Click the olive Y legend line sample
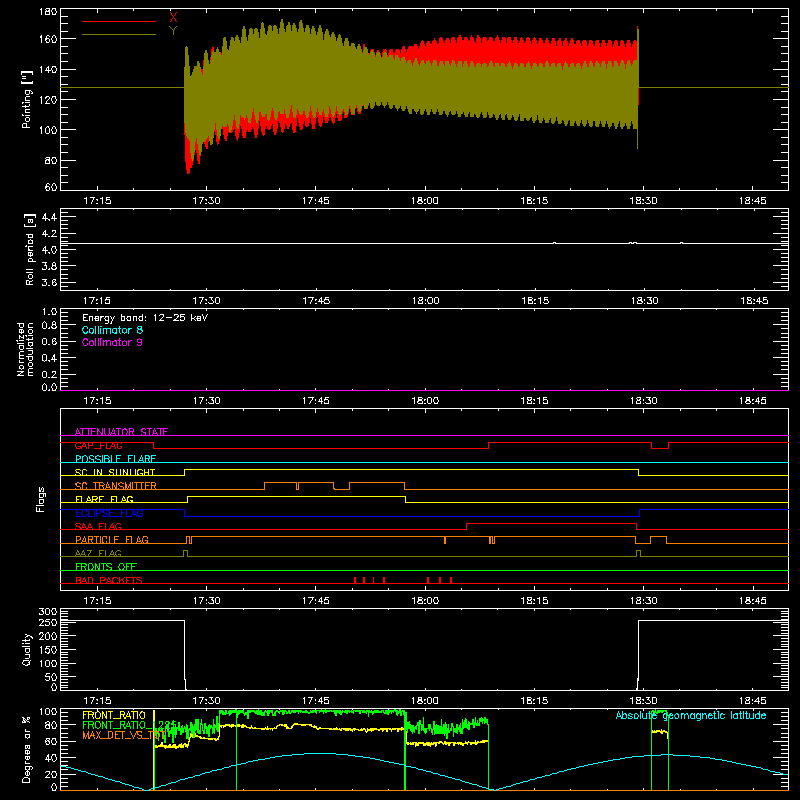The width and height of the screenshot is (800, 800). tap(119, 35)
